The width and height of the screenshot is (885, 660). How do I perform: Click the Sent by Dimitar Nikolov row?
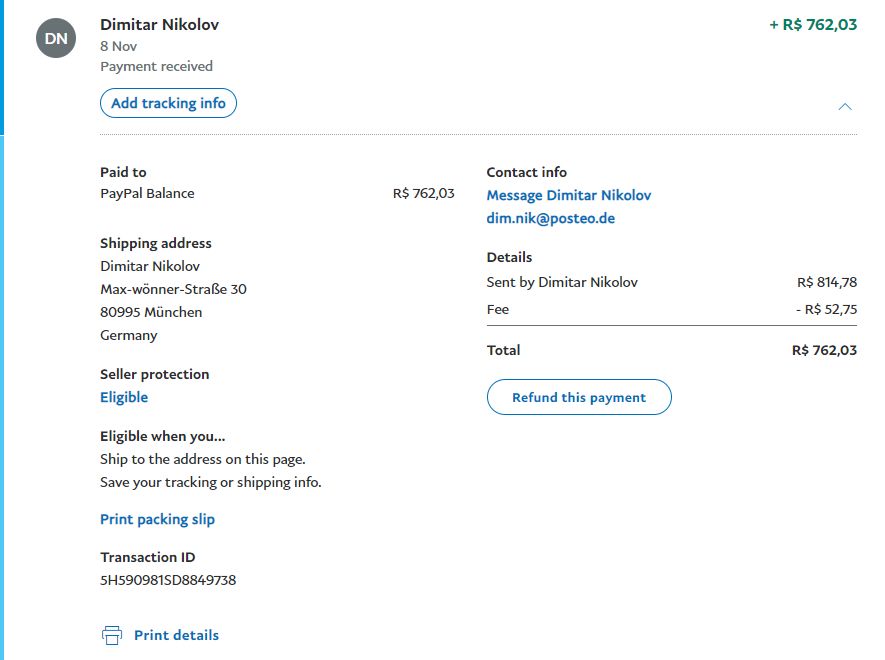(562, 282)
